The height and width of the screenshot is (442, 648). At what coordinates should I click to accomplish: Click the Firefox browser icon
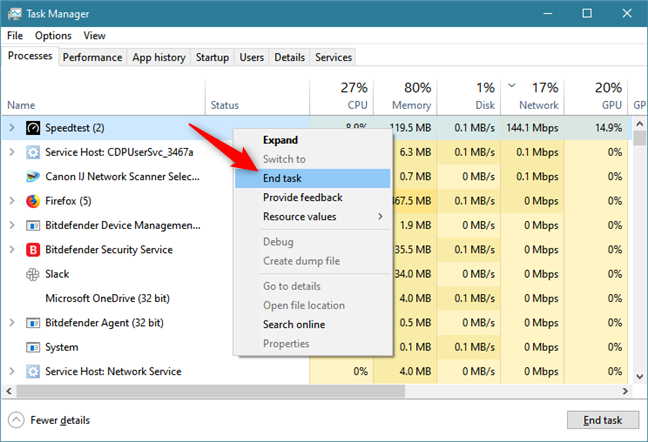click(x=33, y=201)
